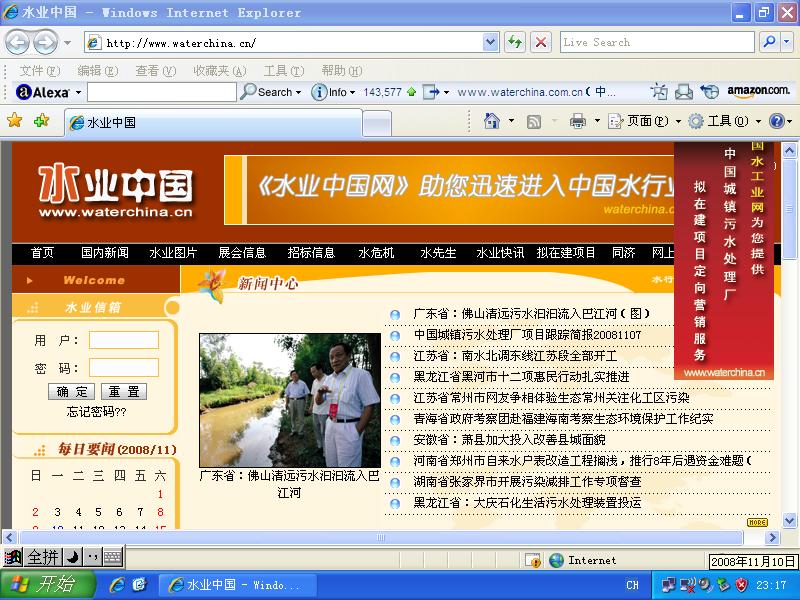Click the IME keyboard icon

click(113, 557)
